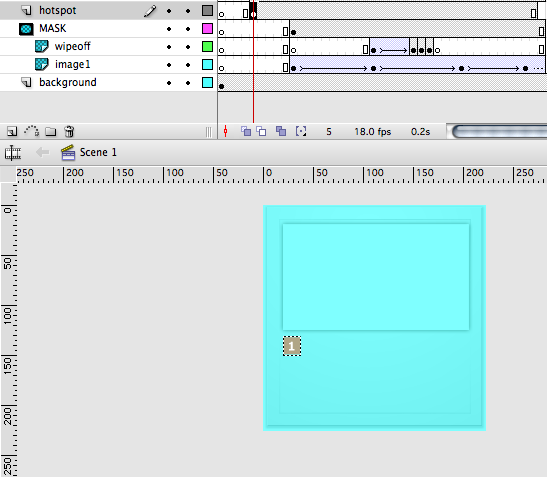This screenshot has width=547, height=477.
Task: Click the green outline swatch of wipeoff layer
Action: pyautogui.click(x=208, y=46)
